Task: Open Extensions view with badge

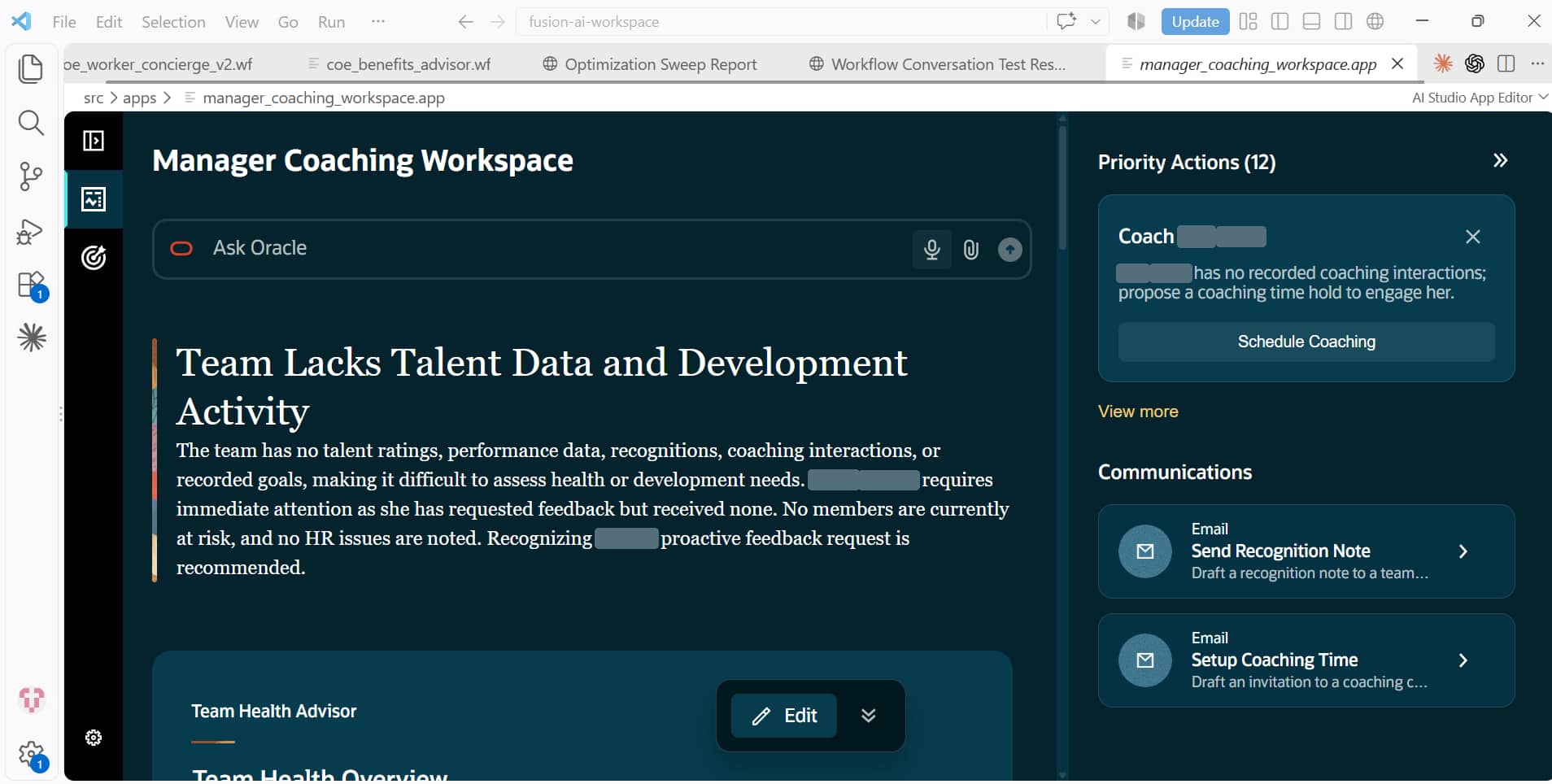Action: [31, 285]
